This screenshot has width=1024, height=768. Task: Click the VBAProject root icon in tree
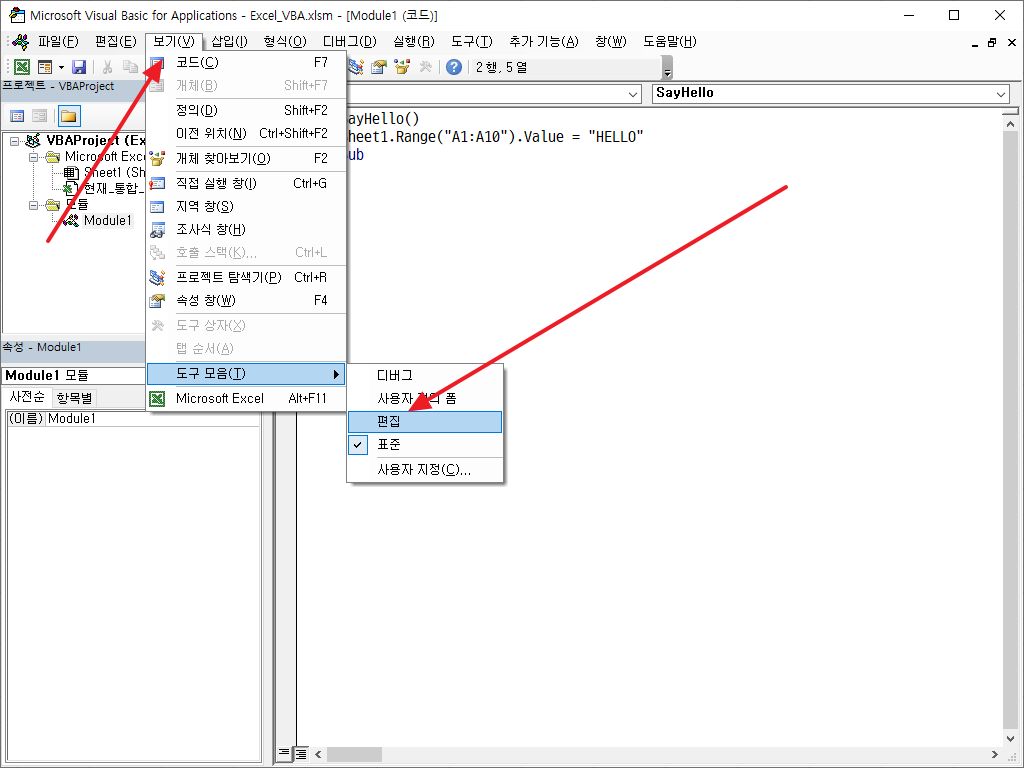click(x=33, y=140)
